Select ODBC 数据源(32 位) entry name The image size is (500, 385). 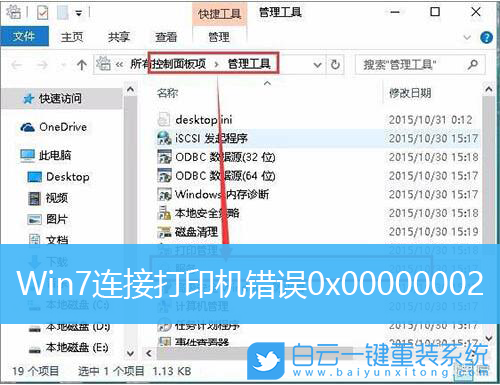click(225, 157)
